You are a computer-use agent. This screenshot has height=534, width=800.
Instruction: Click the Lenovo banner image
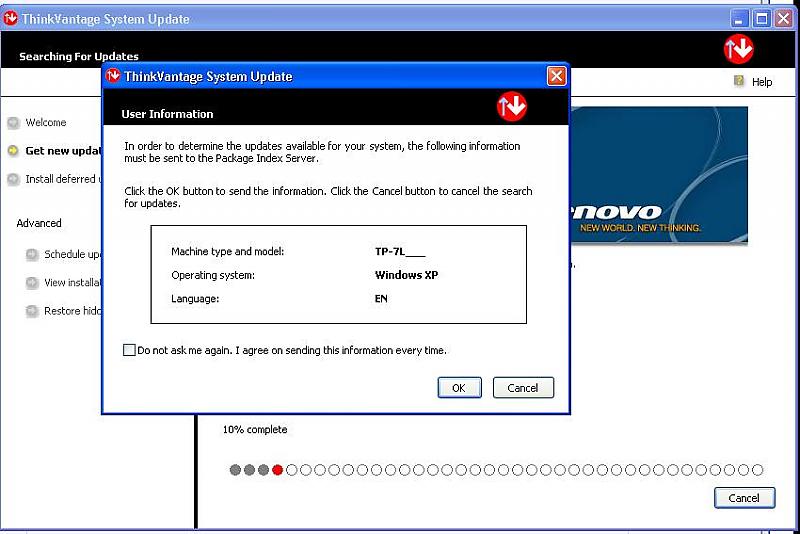(x=658, y=175)
